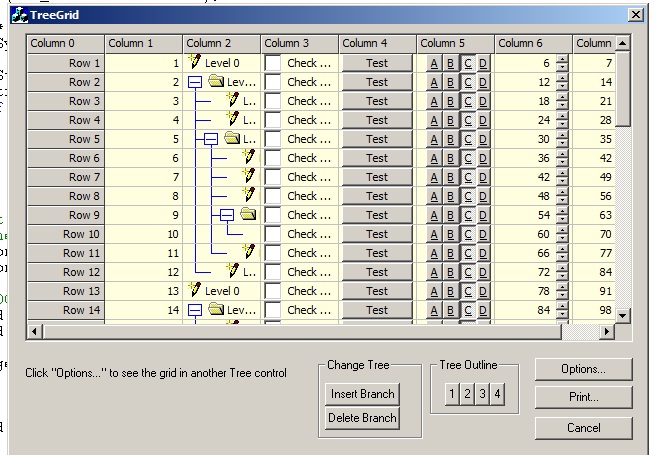Collapse the tree node in Row 2
This screenshot has height=455, width=660.
point(196,82)
